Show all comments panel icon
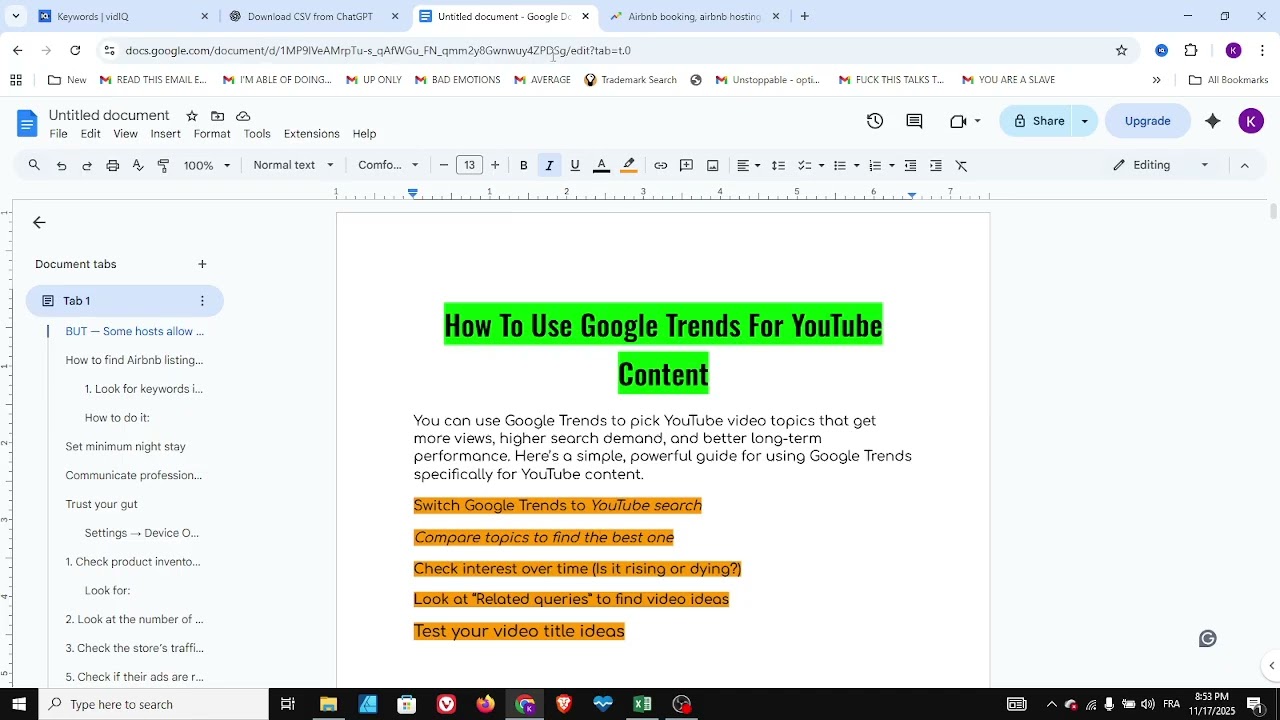The image size is (1280, 720). point(914,121)
